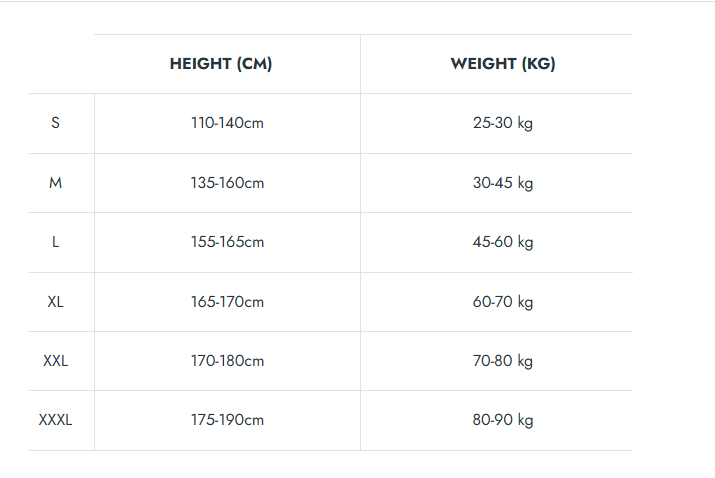Click the 45-60 kg weight cell
The image size is (715, 478).
(x=503, y=242)
